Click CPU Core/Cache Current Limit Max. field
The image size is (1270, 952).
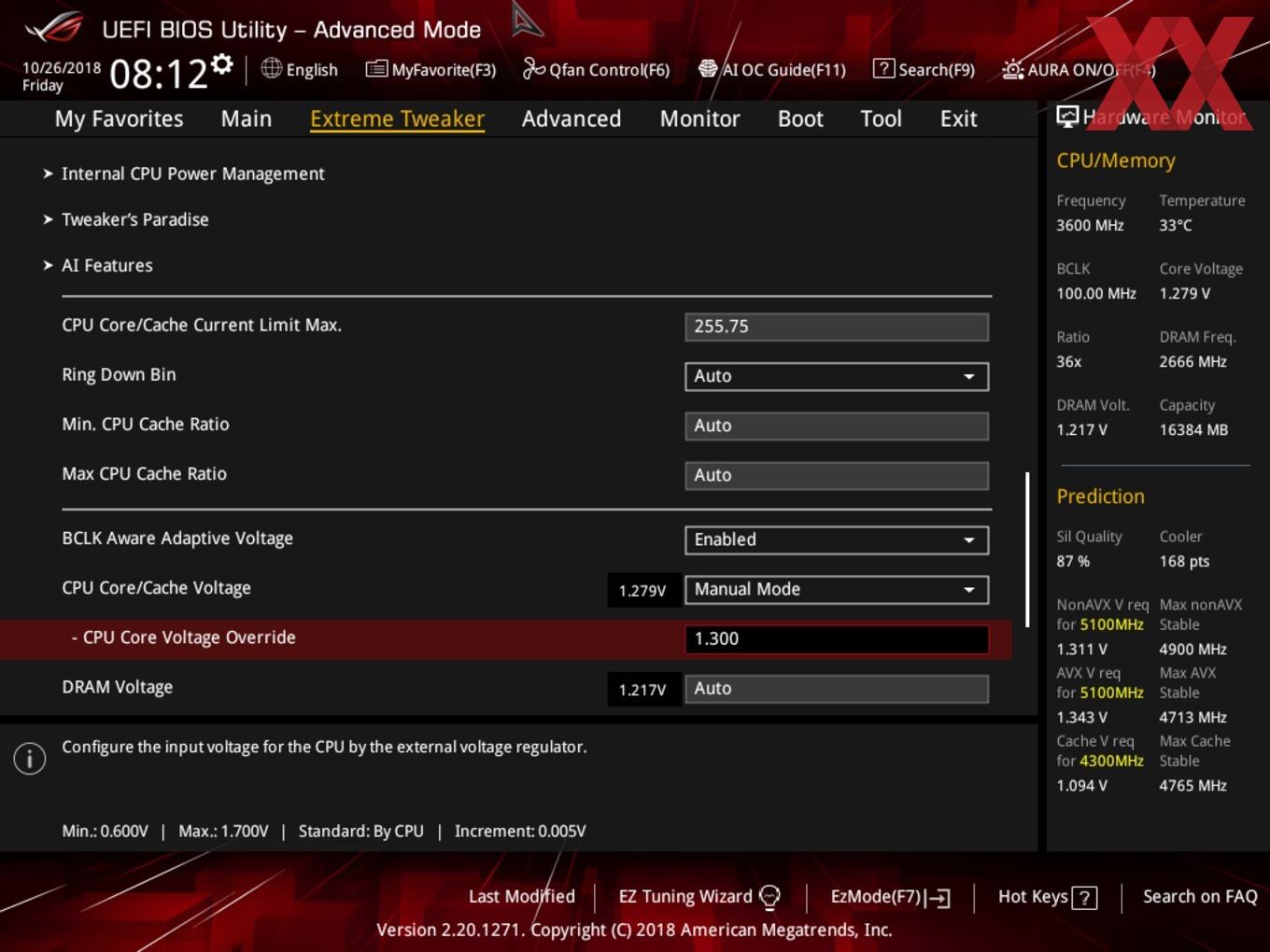(837, 327)
